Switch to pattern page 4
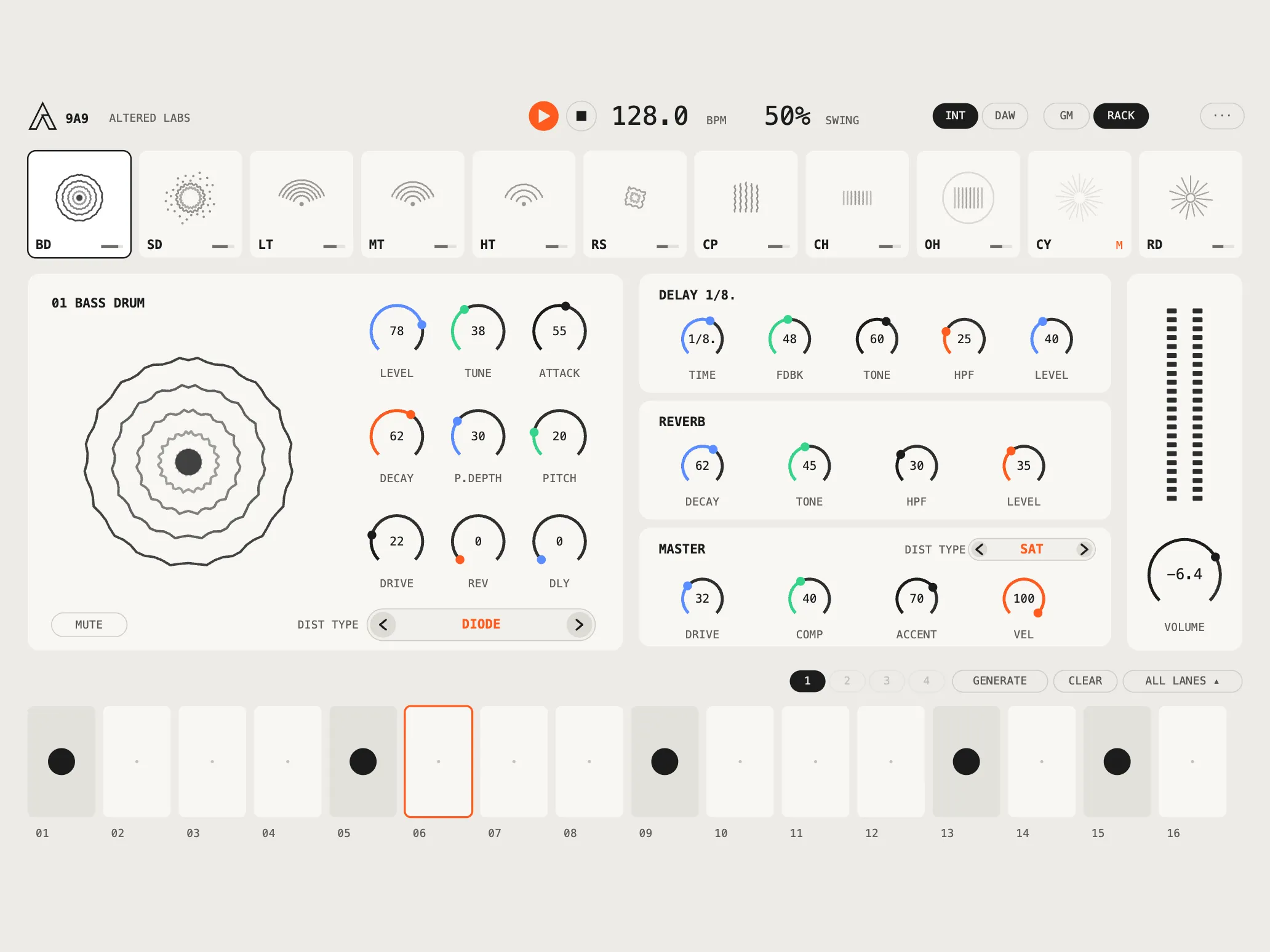Screen dimensions: 1270x952 pos(926,681)
